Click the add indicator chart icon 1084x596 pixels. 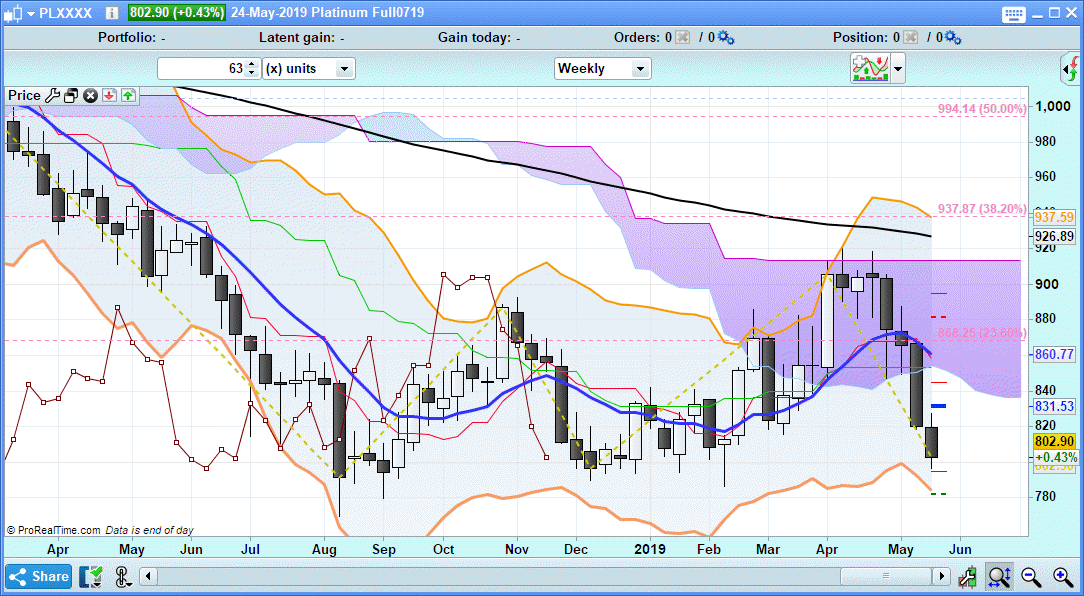pos(870,68)
